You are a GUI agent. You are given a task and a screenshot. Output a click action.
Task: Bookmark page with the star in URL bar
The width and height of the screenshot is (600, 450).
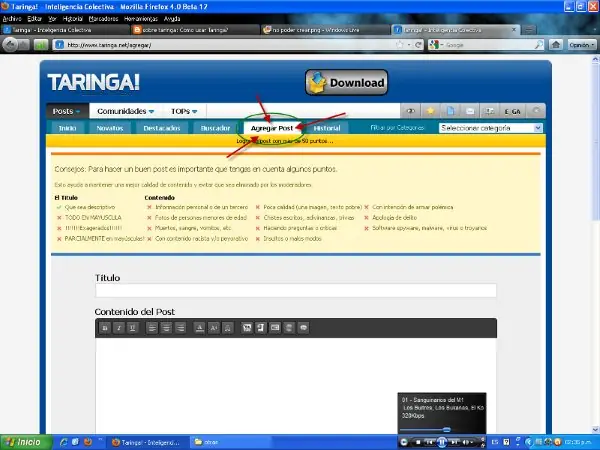tap(400, 45)
